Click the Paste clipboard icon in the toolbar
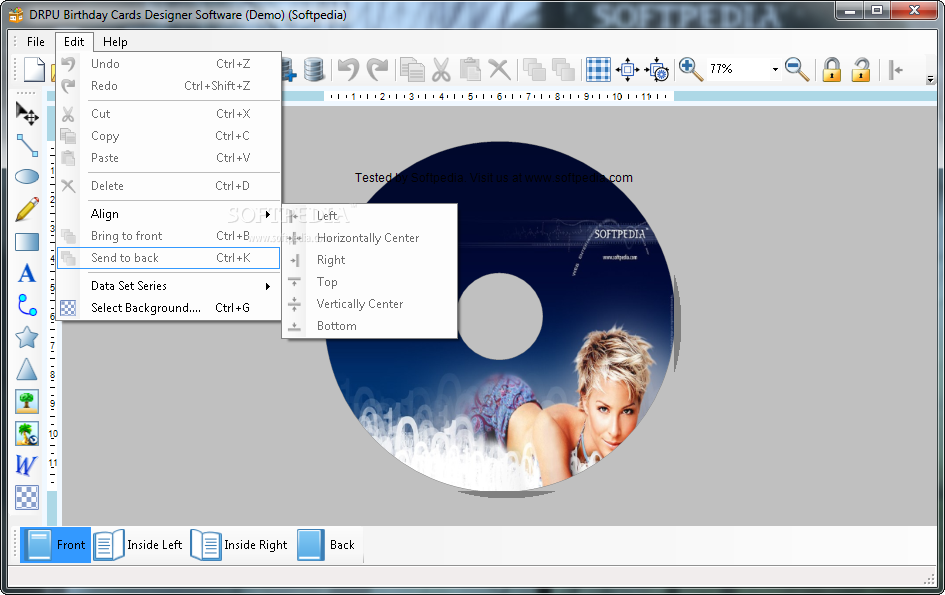The height and width of the screenshot is (595, 945). point(470,69)
